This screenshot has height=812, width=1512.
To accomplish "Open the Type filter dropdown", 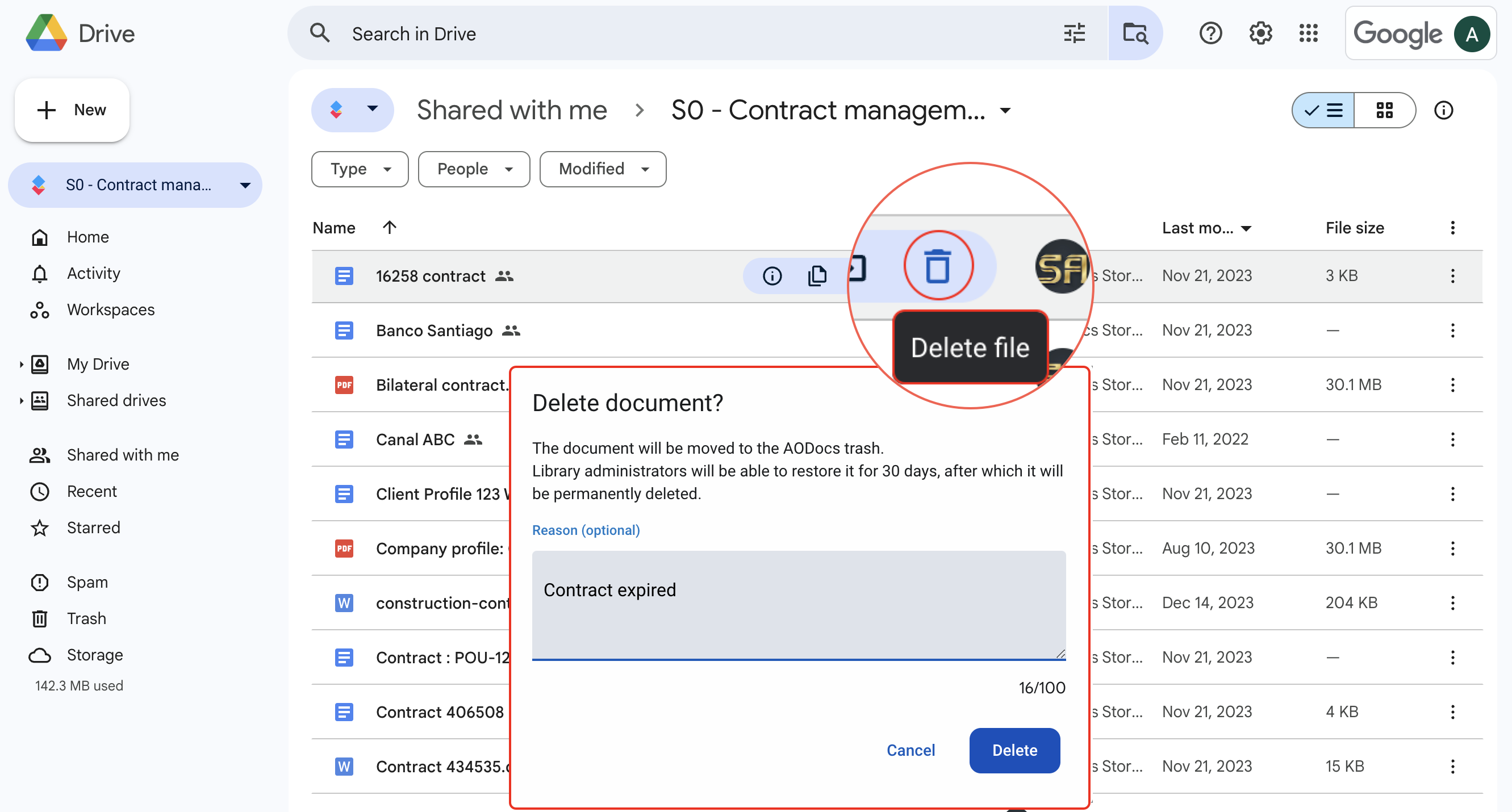I will click(360, 169).
